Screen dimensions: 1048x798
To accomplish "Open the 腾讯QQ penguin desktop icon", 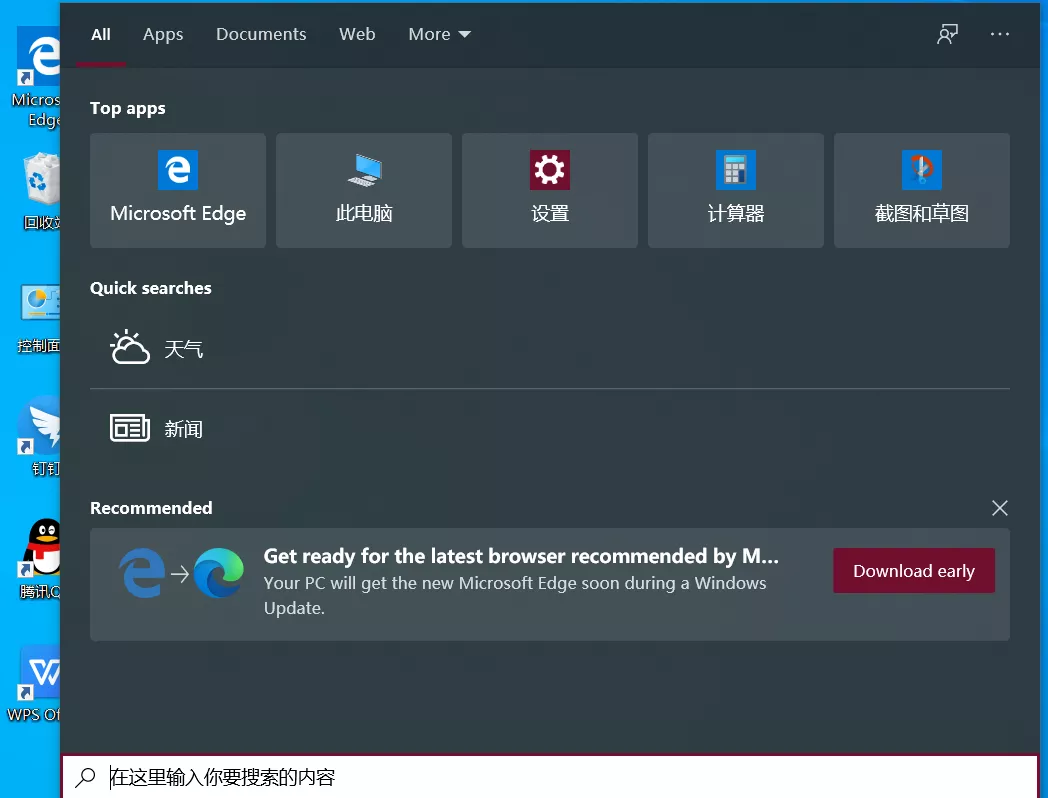I will 42,550.
